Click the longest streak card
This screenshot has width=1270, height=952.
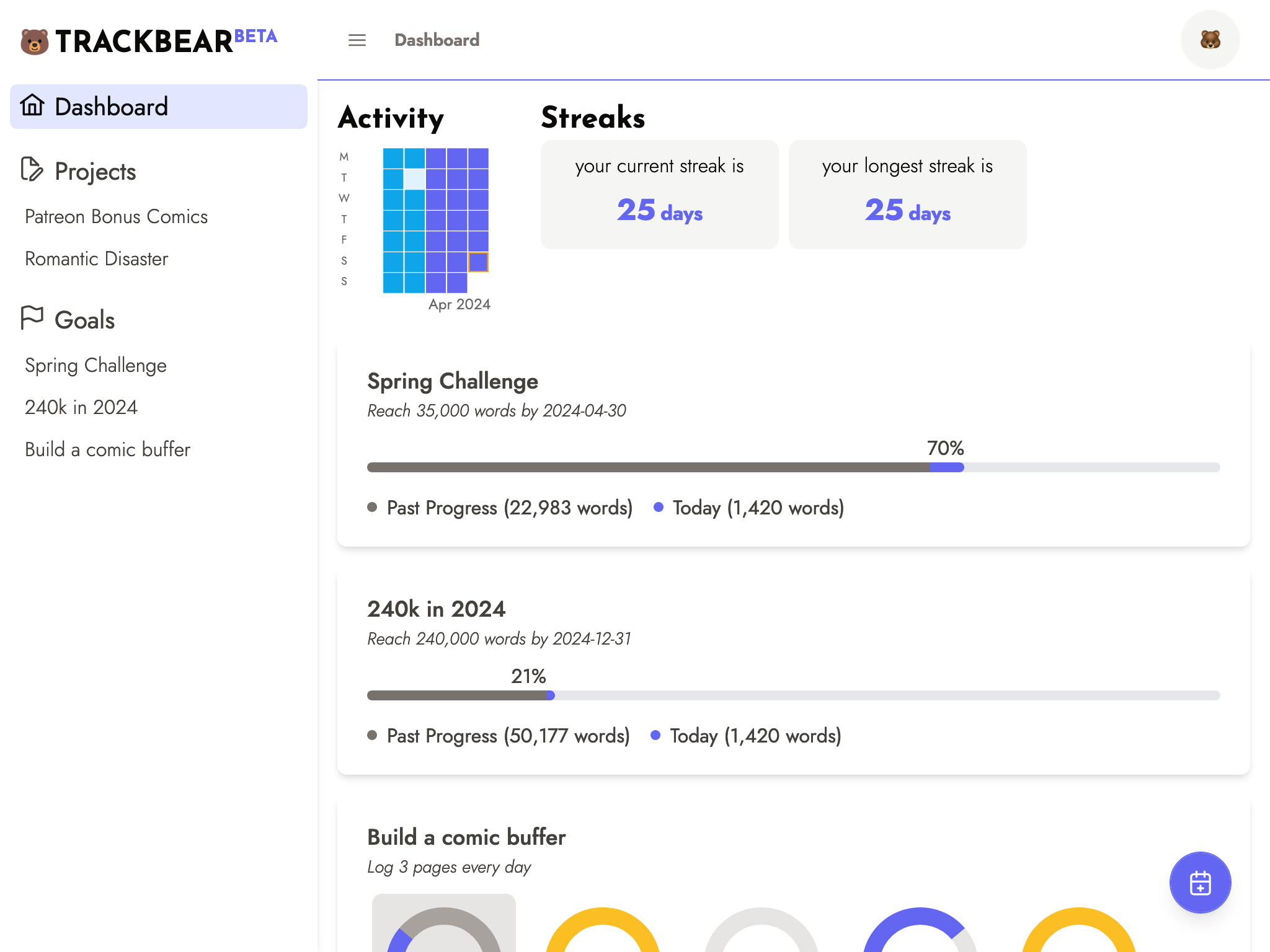[908, 195]
